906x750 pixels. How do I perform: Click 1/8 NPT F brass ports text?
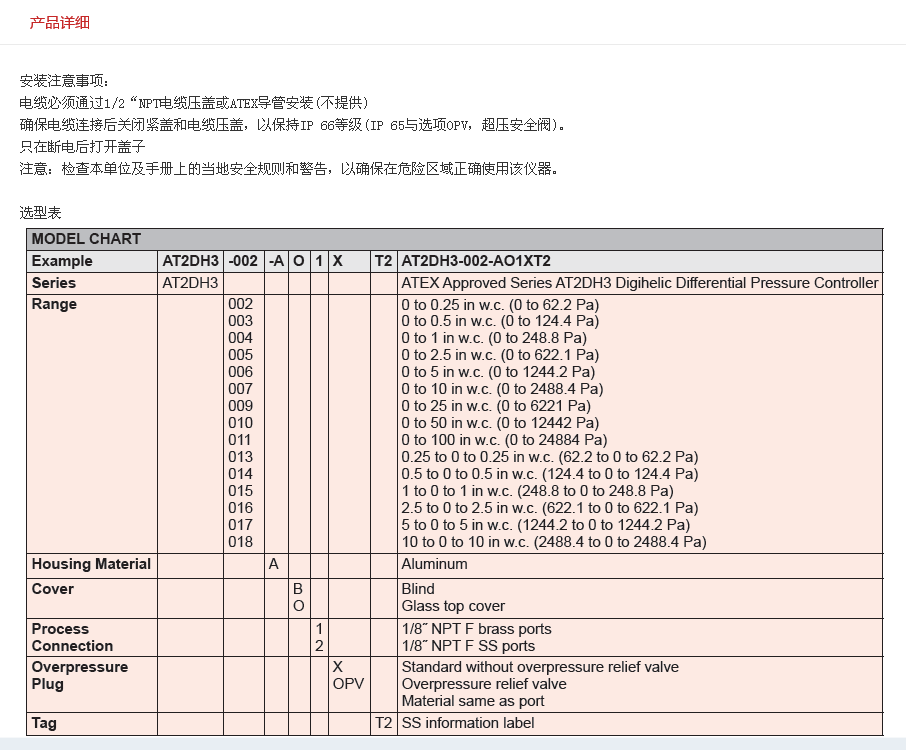(x=477, y=629)
